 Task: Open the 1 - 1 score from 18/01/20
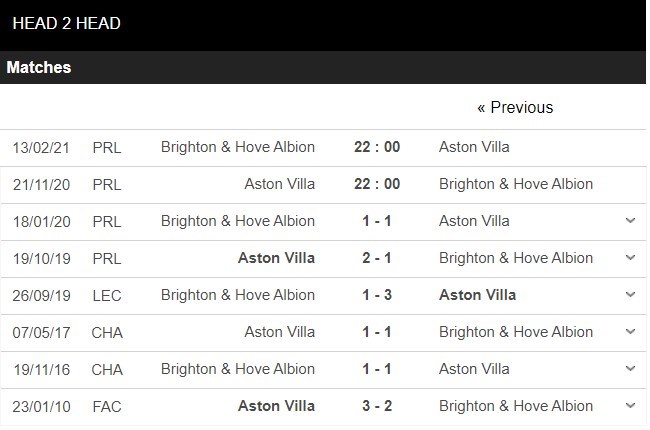377,221
